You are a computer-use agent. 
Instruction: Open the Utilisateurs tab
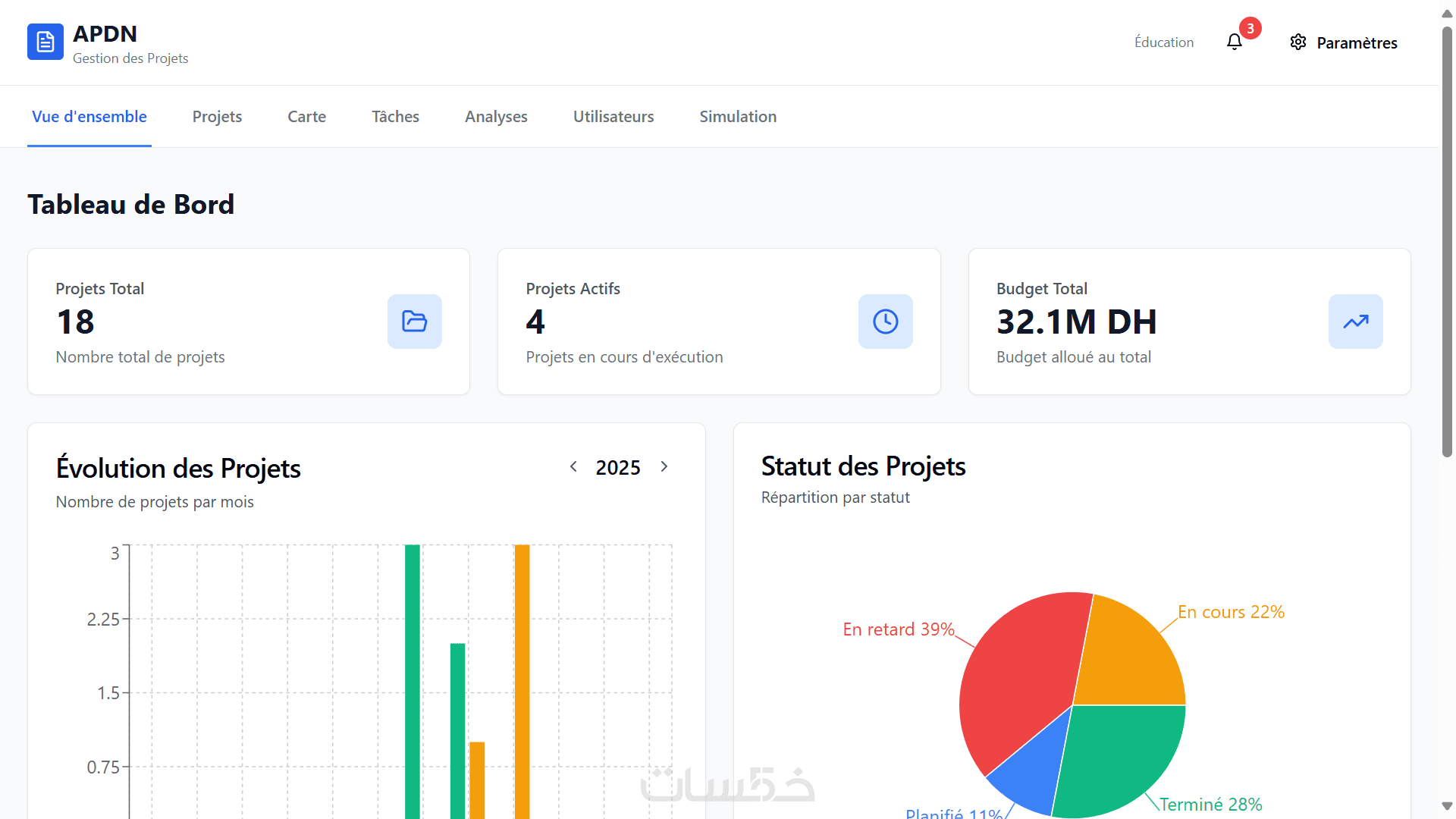point(613,117)
